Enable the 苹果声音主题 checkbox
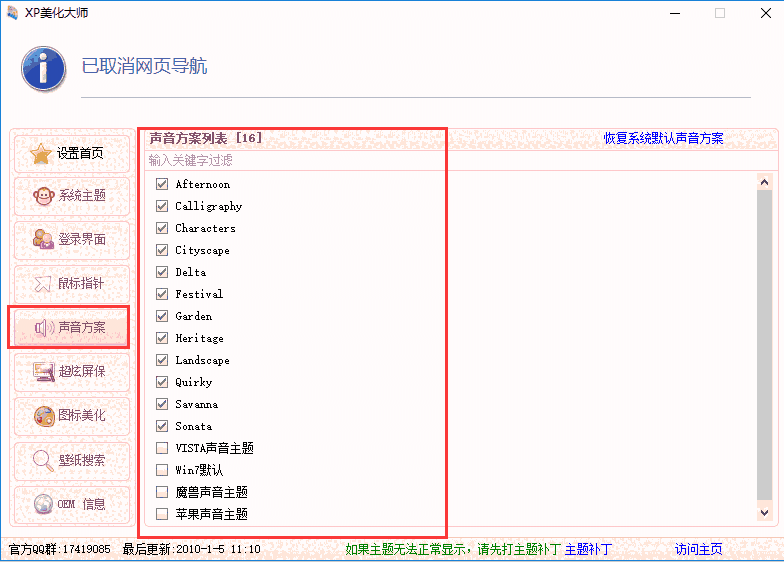This screenshot has height=562, width=784. coord(162,514)
